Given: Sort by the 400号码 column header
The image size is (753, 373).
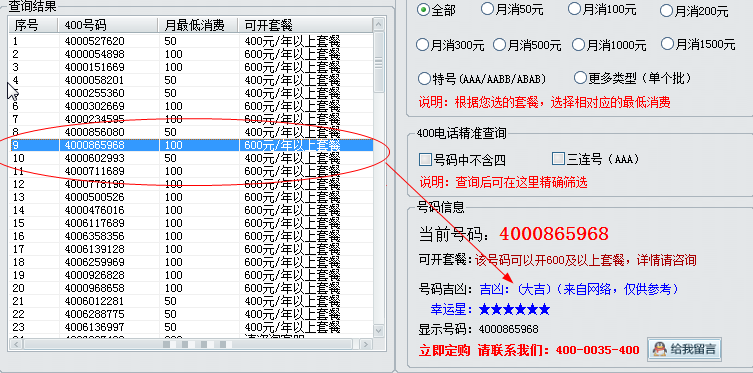Looking at the screenshot, I should (x=108, y=25).
